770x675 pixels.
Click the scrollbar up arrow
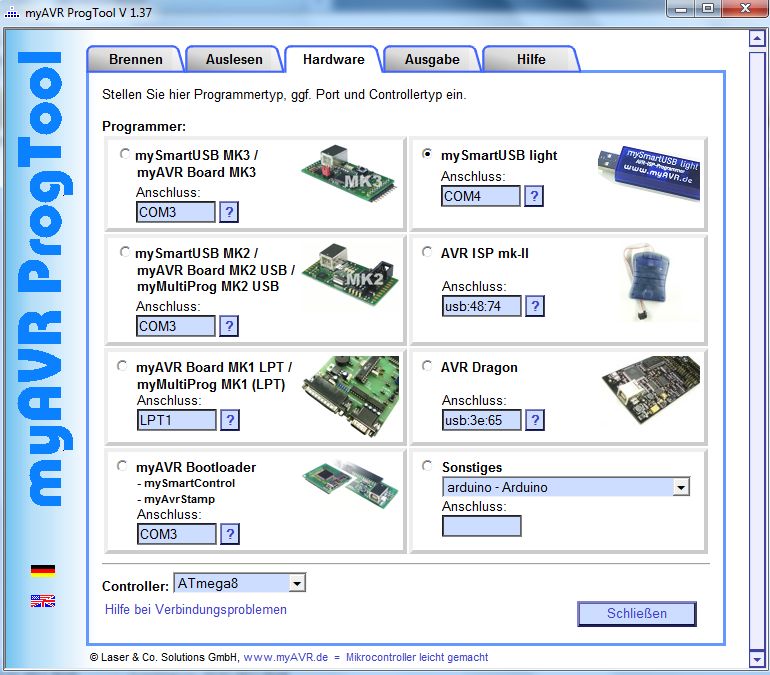pos(757,38)
